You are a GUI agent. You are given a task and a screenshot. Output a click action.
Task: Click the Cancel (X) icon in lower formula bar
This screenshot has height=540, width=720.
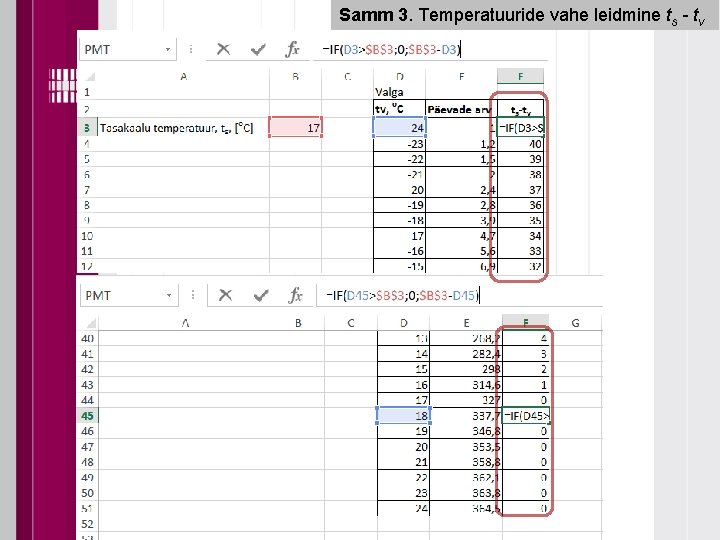click(x=225, y=295)
